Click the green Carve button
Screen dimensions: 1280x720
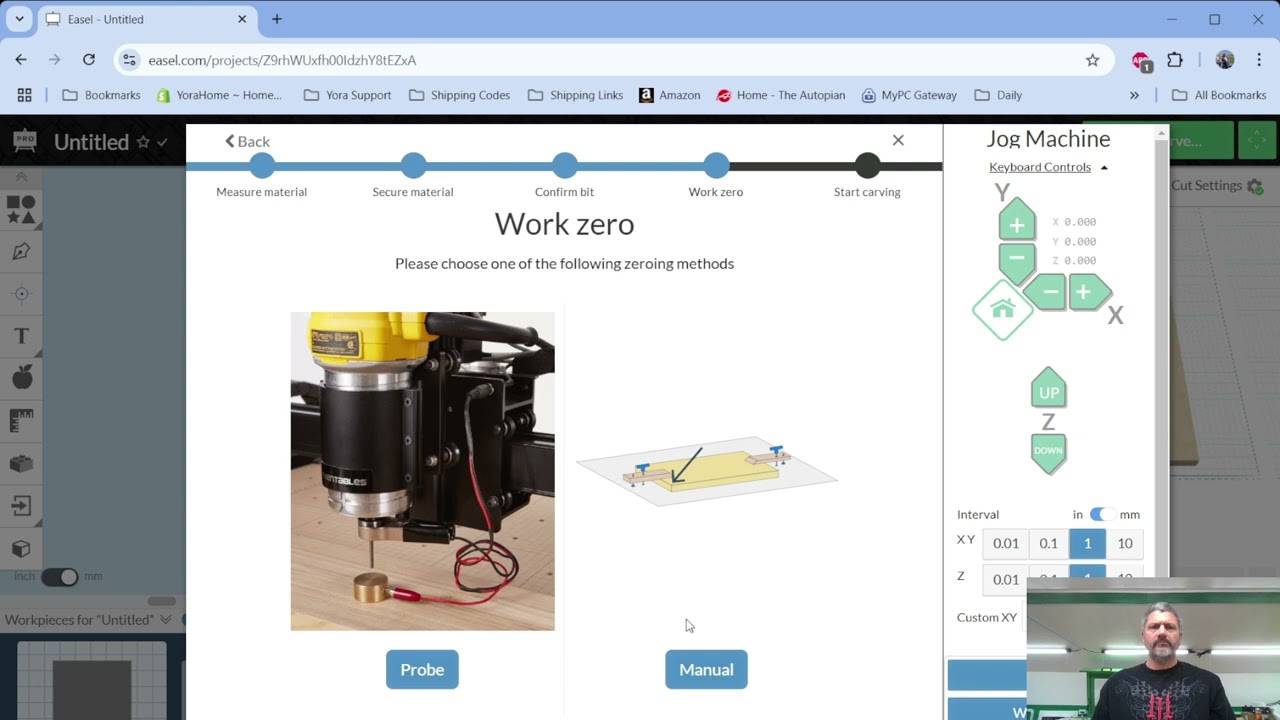coord(1198,141)
